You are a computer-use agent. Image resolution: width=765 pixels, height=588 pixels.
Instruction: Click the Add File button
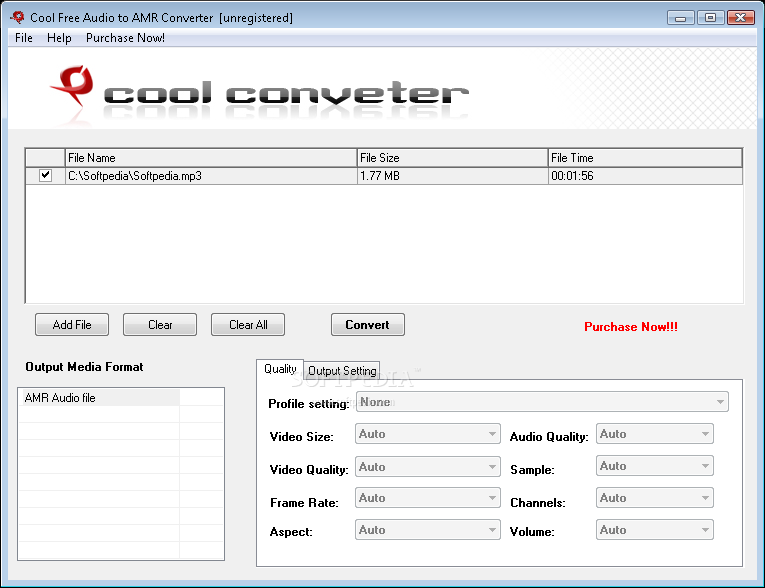tap(72, 324)
